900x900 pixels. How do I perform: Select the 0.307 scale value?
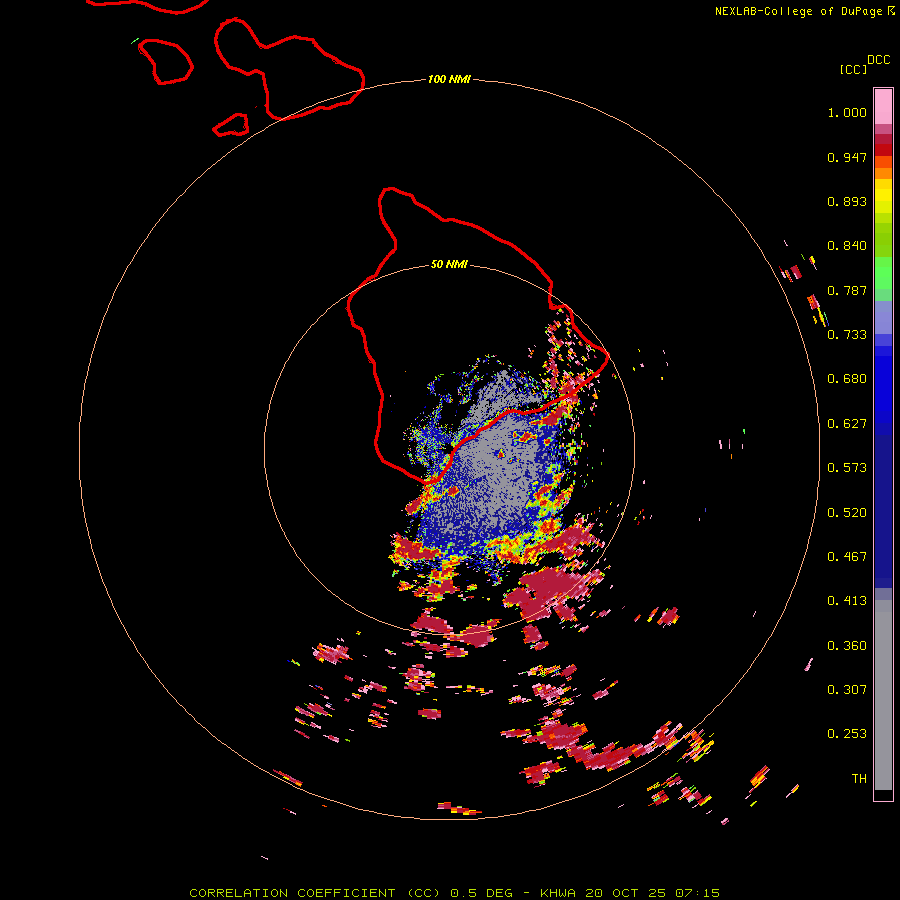(847, 690)
